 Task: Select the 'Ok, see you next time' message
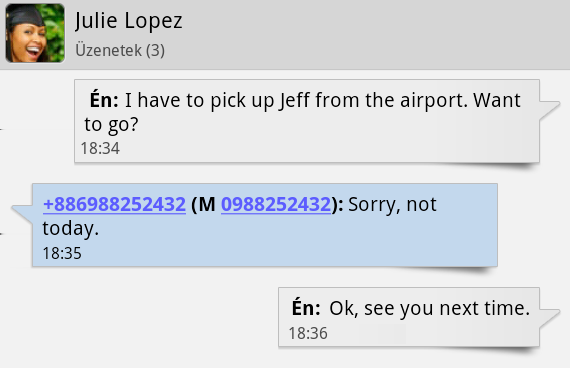click(429, 308)
